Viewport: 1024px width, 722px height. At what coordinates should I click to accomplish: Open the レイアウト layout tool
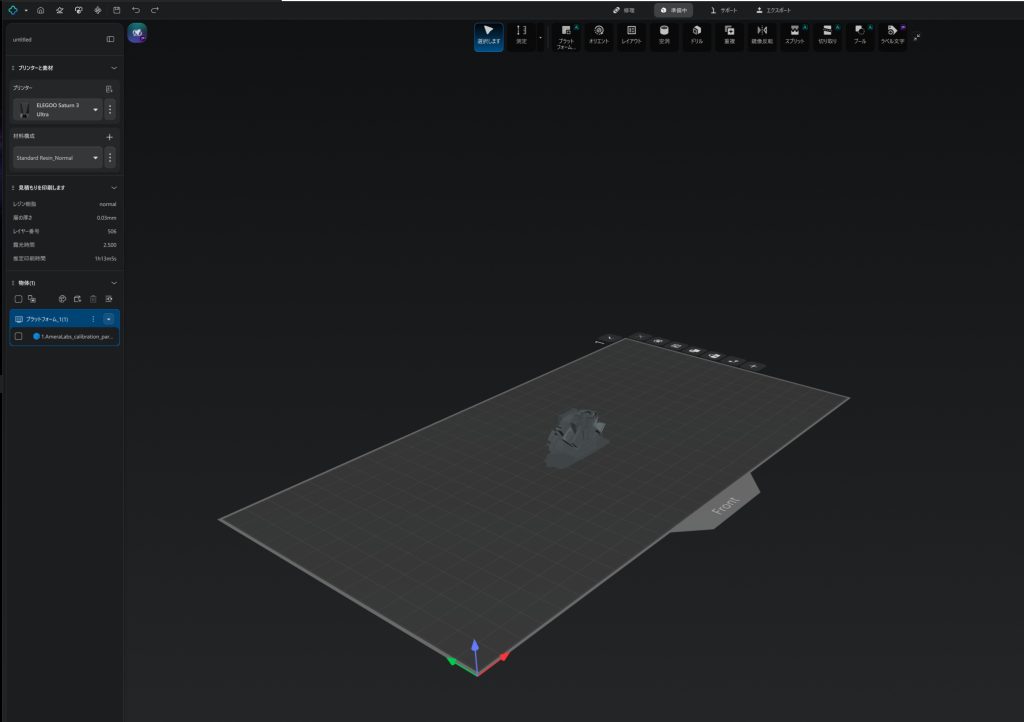click(x=631, y=35)
